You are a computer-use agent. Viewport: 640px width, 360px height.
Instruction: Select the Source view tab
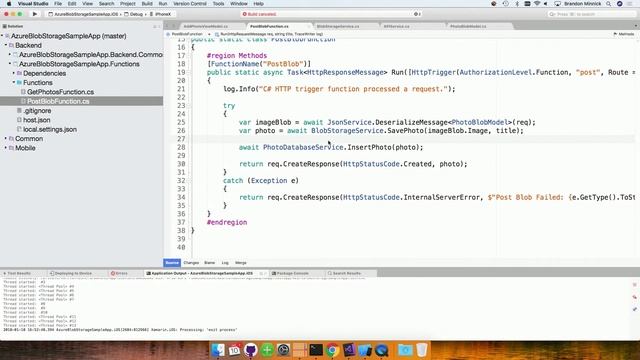(x=172, y=262)
